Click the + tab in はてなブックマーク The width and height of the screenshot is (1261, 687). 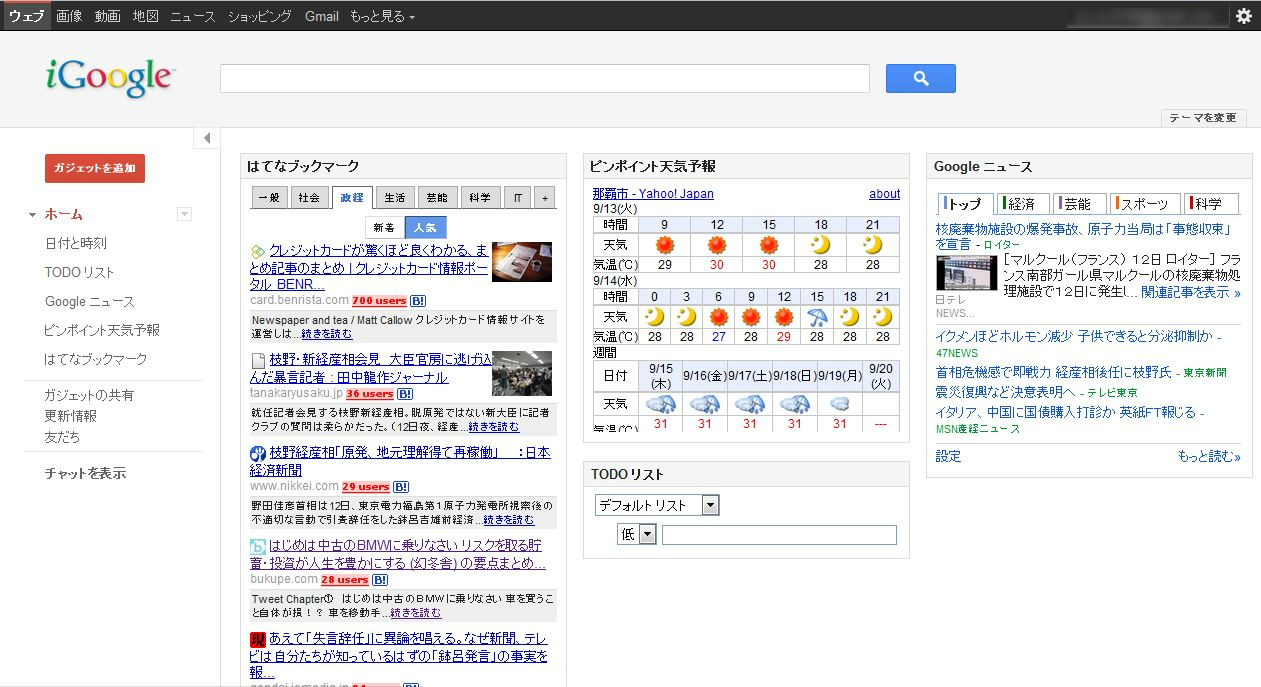[x=545, y=198]
